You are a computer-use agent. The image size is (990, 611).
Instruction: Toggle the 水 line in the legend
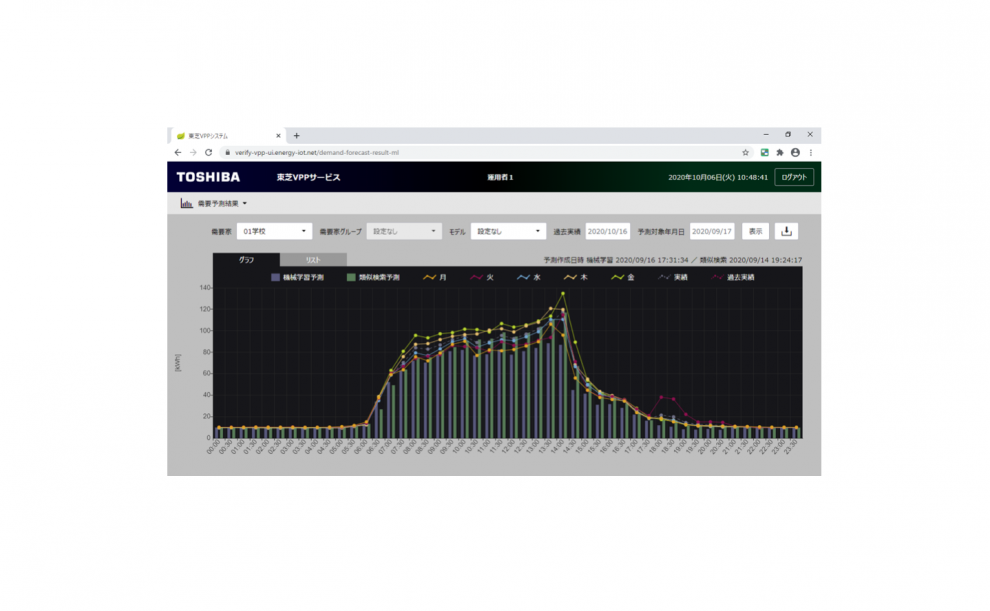pos(528,277)
